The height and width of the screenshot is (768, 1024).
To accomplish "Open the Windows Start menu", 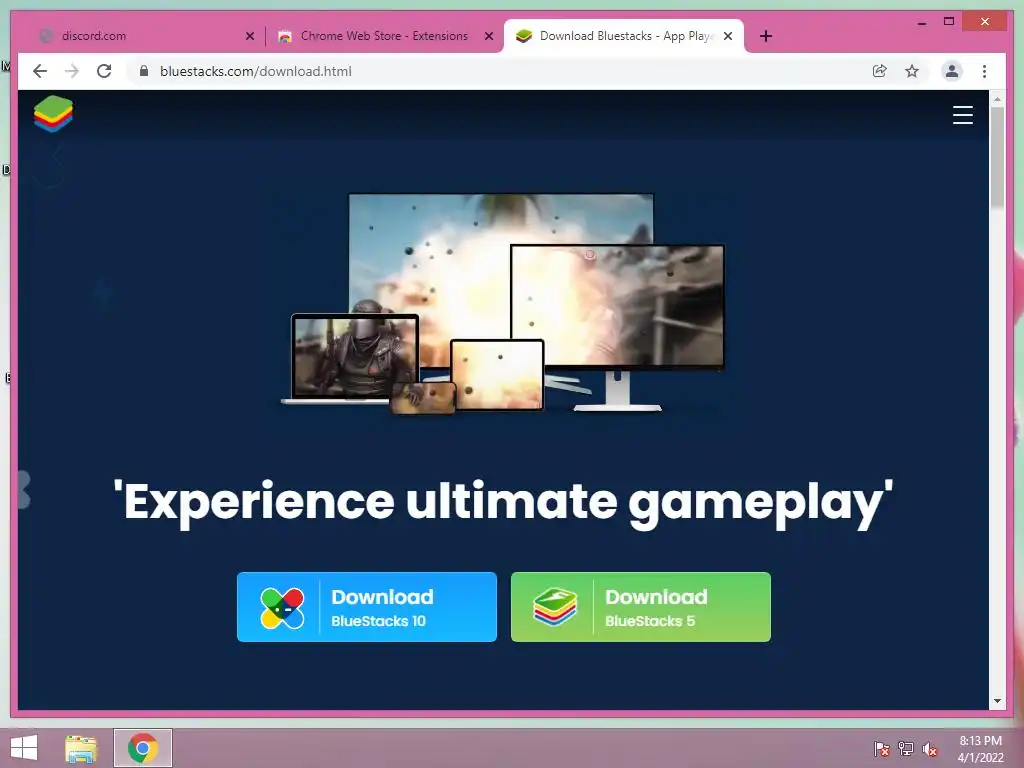I will tap(24, 748).
